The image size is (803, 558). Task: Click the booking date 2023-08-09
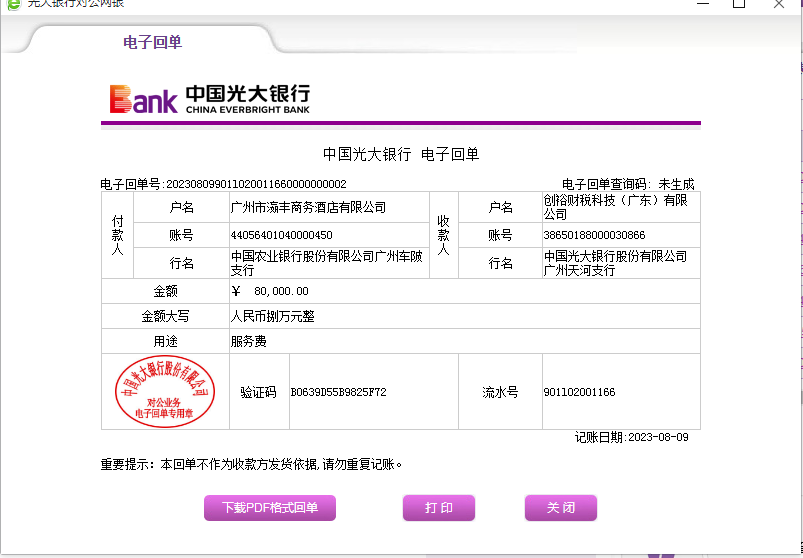pyautogui.click(x=658, y=438)
